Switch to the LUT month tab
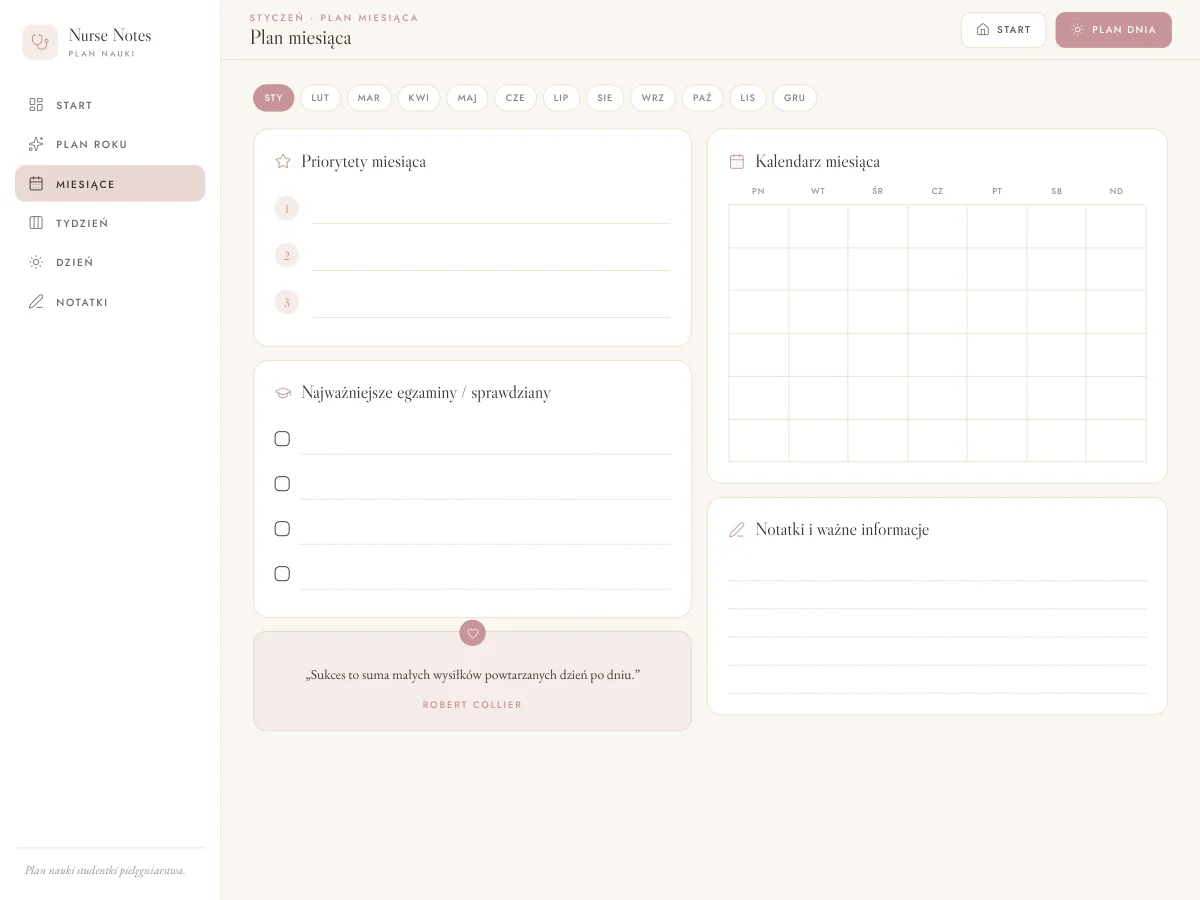Viewport: 1200px width, 900px height. pyautogui.click(x=320, y=98)
